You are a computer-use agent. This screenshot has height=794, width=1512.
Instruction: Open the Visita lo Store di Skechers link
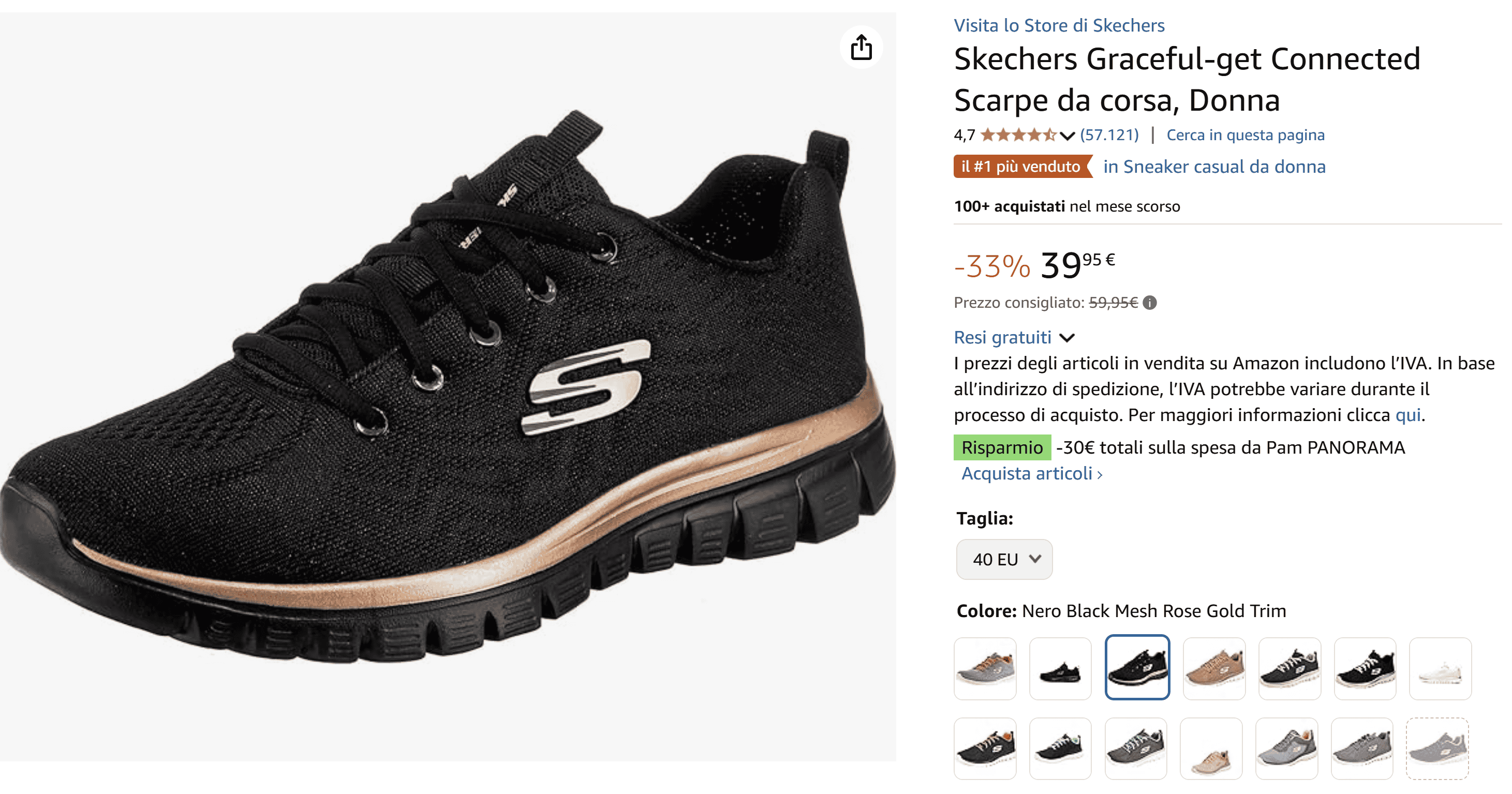[x=1058, y=25]
